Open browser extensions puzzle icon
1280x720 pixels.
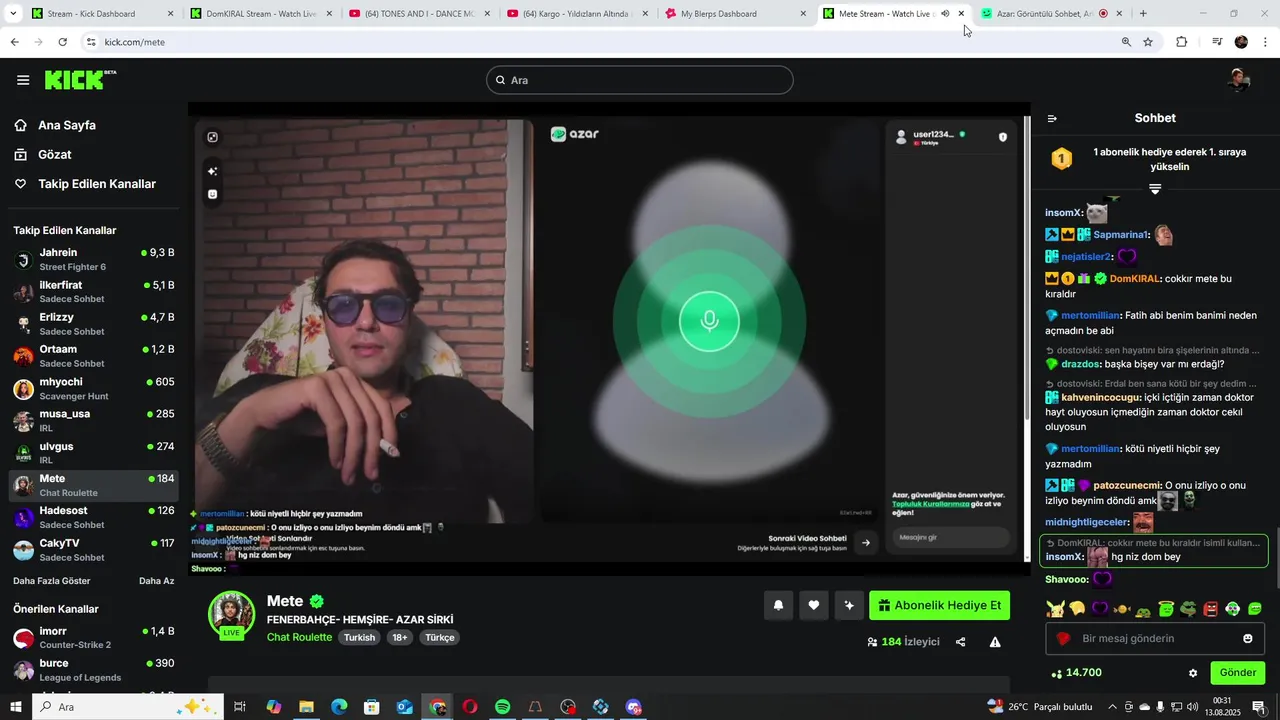click(x=1181, y=42)
